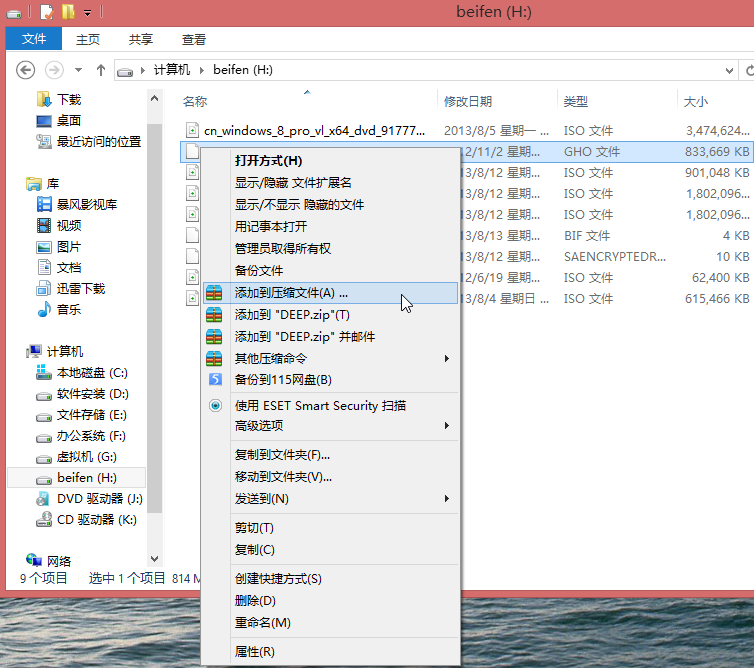Choose 重命名(M) from the context menu
This screenshot has width=754, height=668.
pos(330,622)
